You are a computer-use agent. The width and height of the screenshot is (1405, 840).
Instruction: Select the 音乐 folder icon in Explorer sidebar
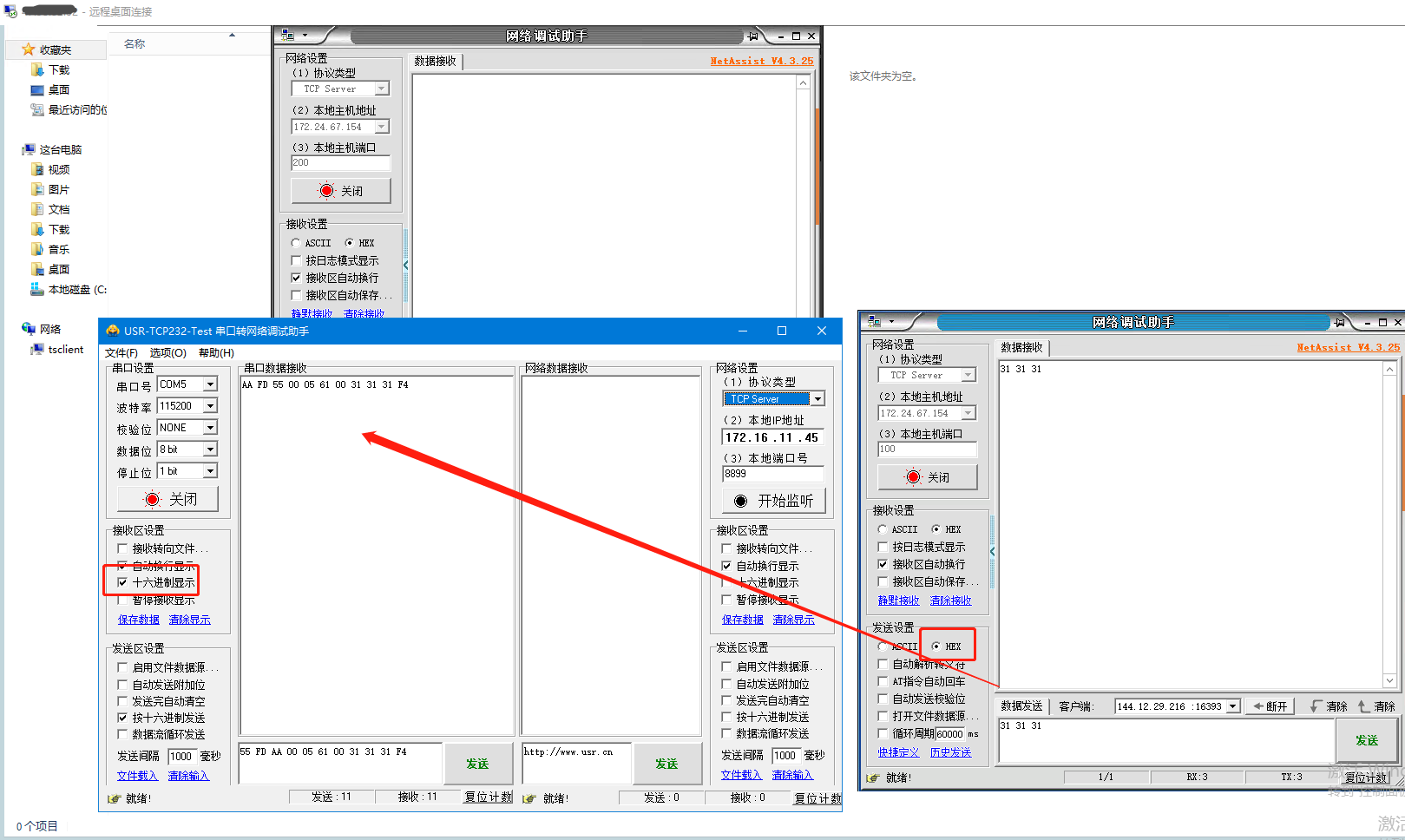tap(37, 249)
